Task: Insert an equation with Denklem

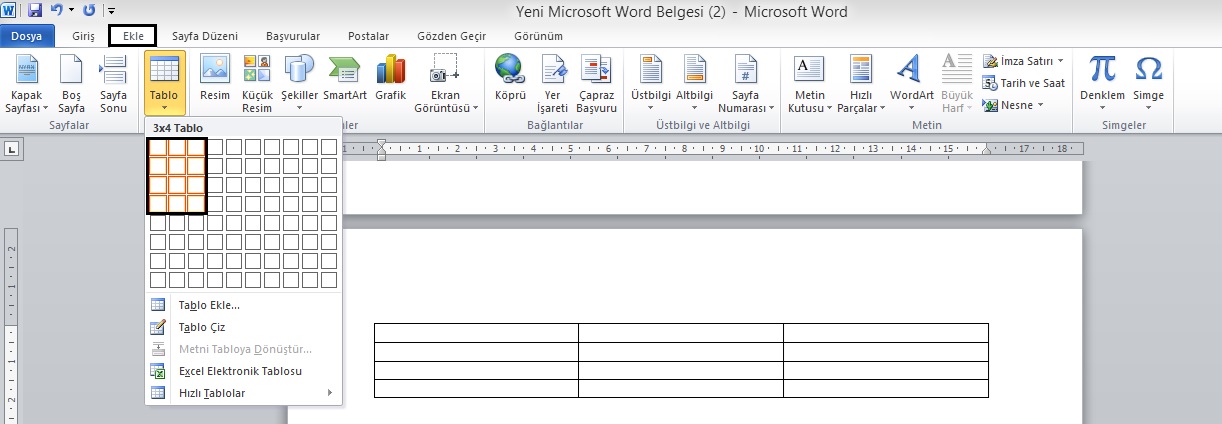Action: coord(1102,84)
